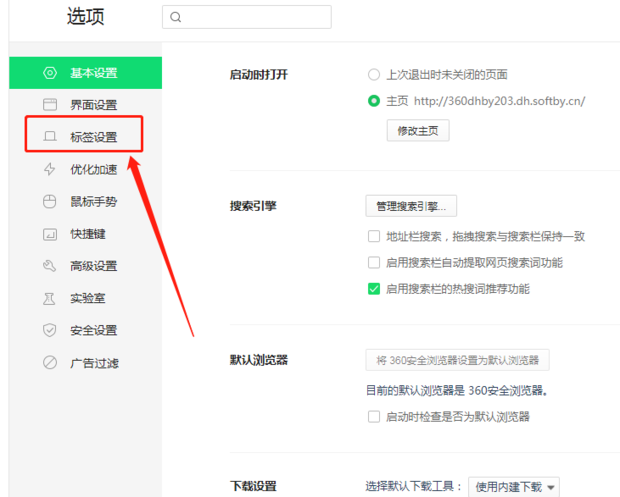Focus the options search input field
Viewport: 620px width, 497px height.
point(247,17)
